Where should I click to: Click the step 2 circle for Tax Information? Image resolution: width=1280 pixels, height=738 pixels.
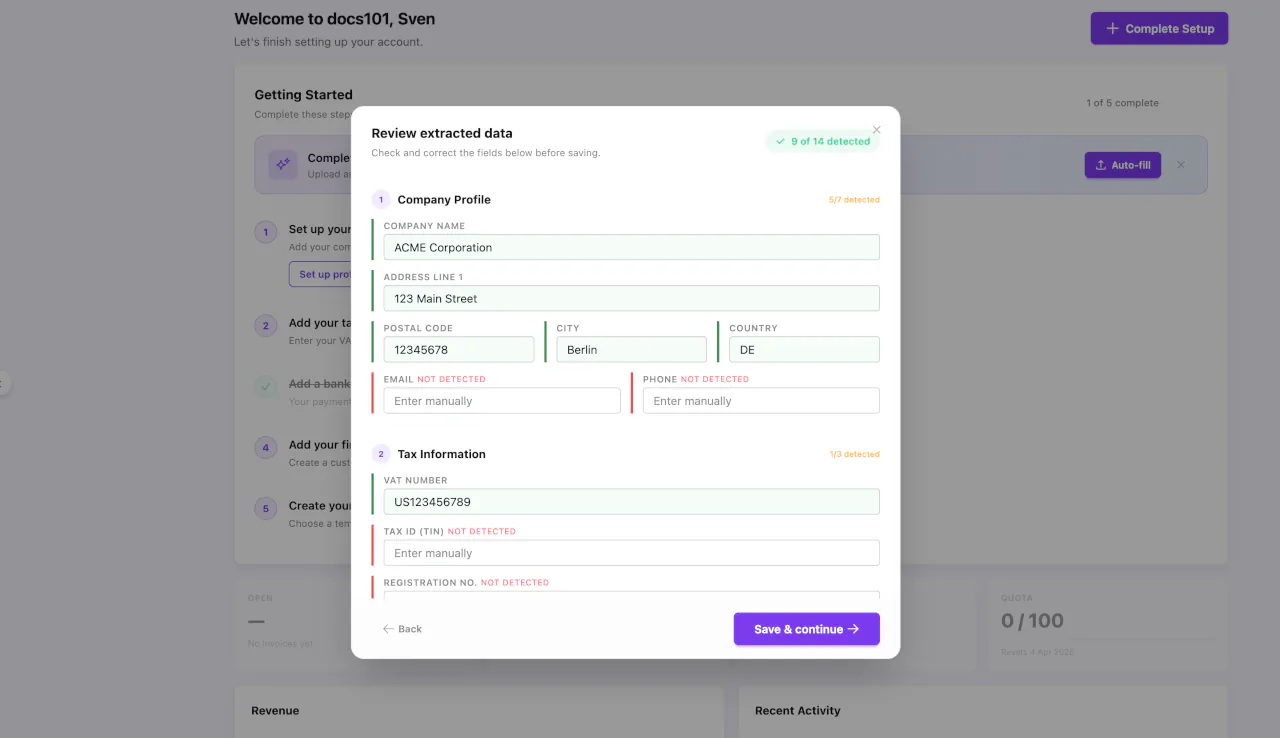click(380, 453)
